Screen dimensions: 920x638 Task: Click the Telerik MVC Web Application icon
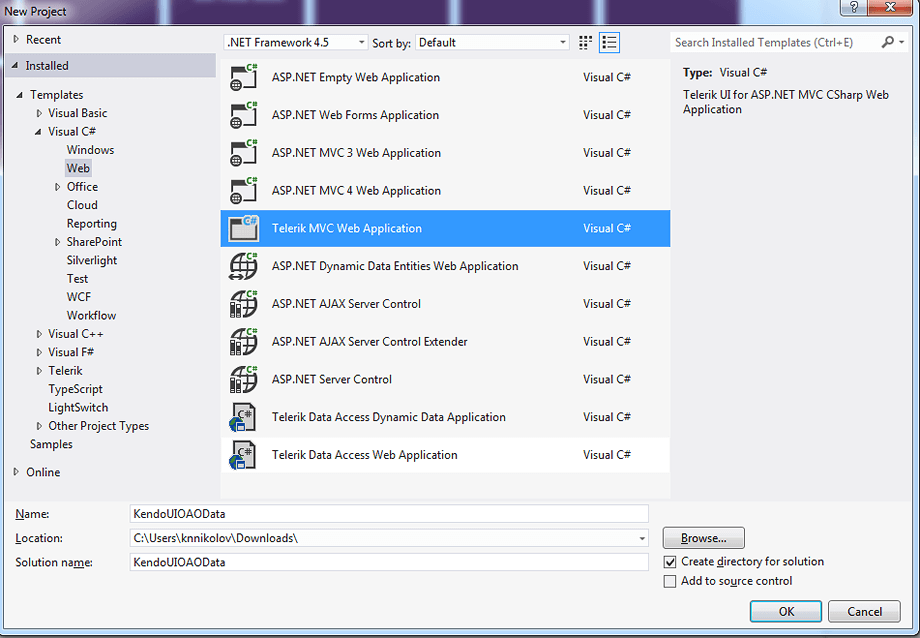243,228
